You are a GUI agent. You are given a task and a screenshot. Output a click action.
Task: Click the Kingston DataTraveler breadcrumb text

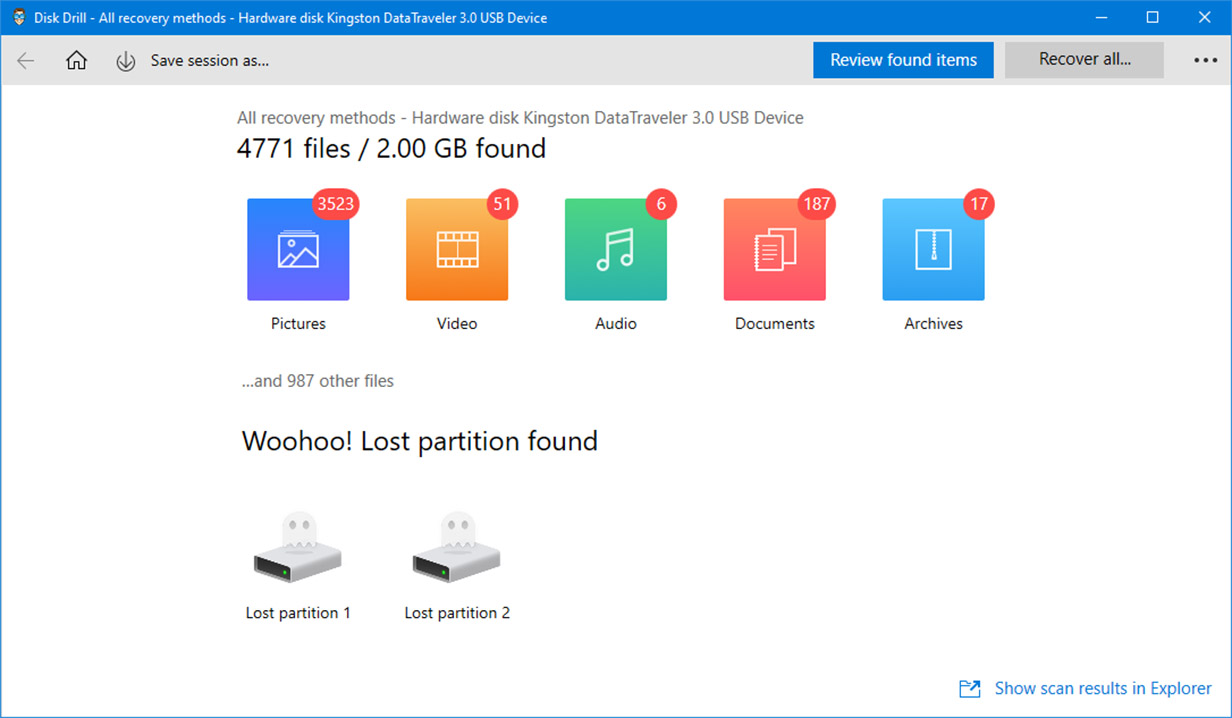coord(520,118)
